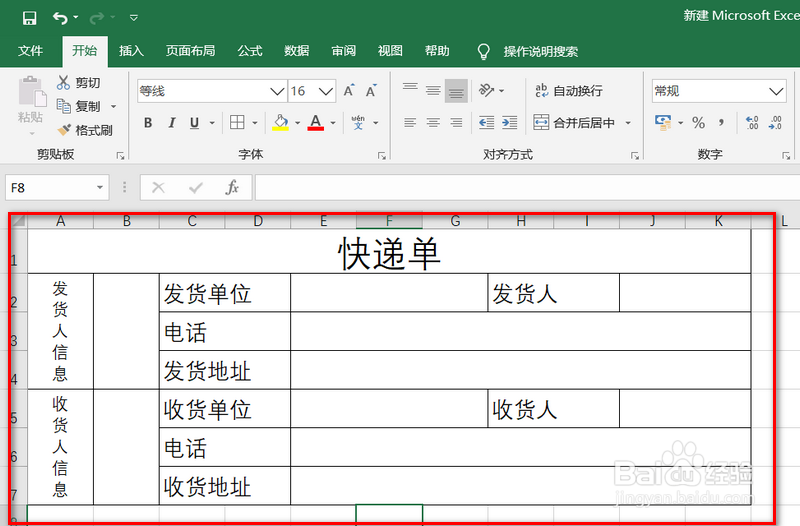Click the borders icon
This screenshot has width=800, height=526.
click(x=237, y=122)
